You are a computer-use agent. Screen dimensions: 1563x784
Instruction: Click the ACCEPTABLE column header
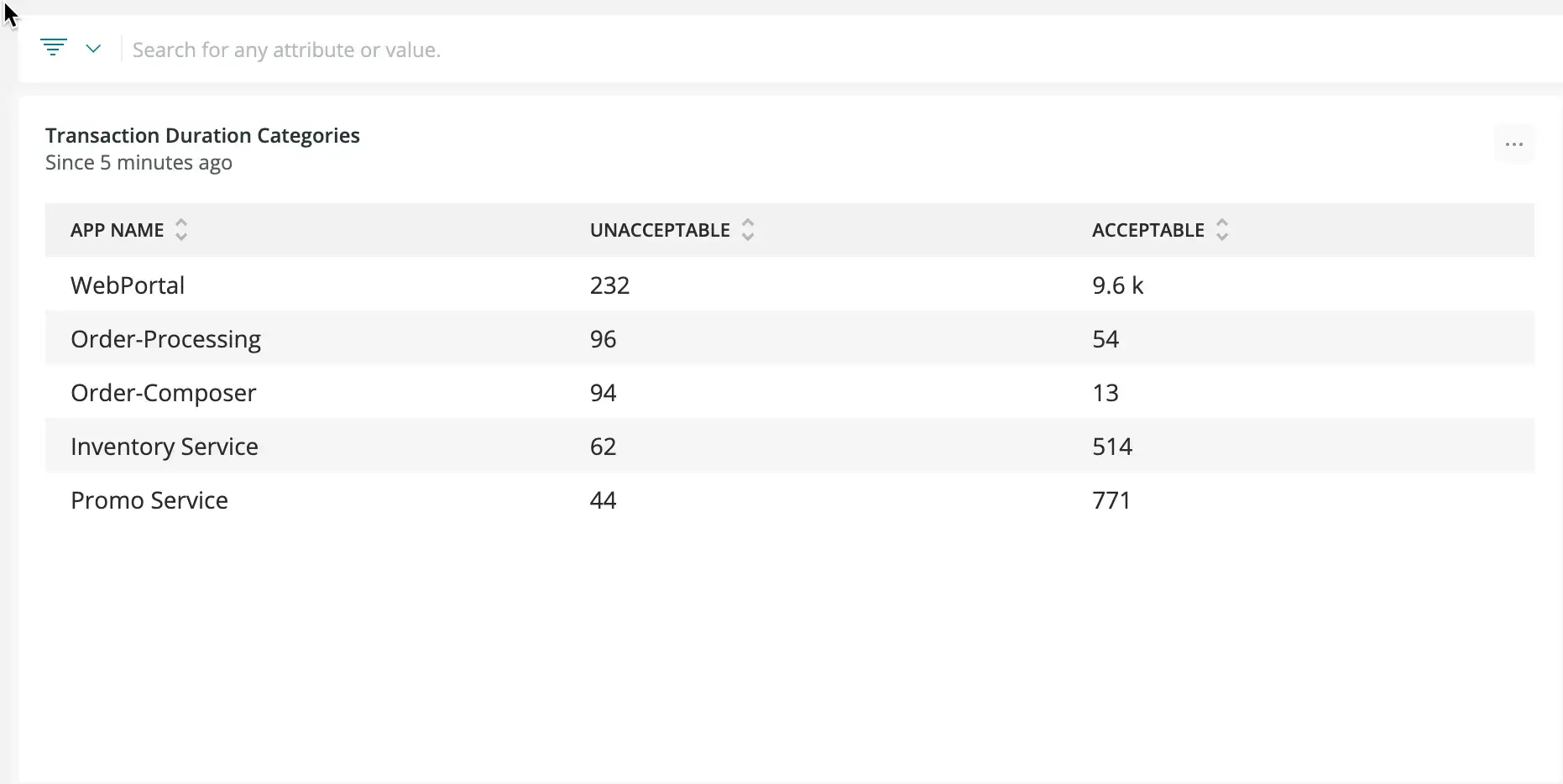[1147, 230]
